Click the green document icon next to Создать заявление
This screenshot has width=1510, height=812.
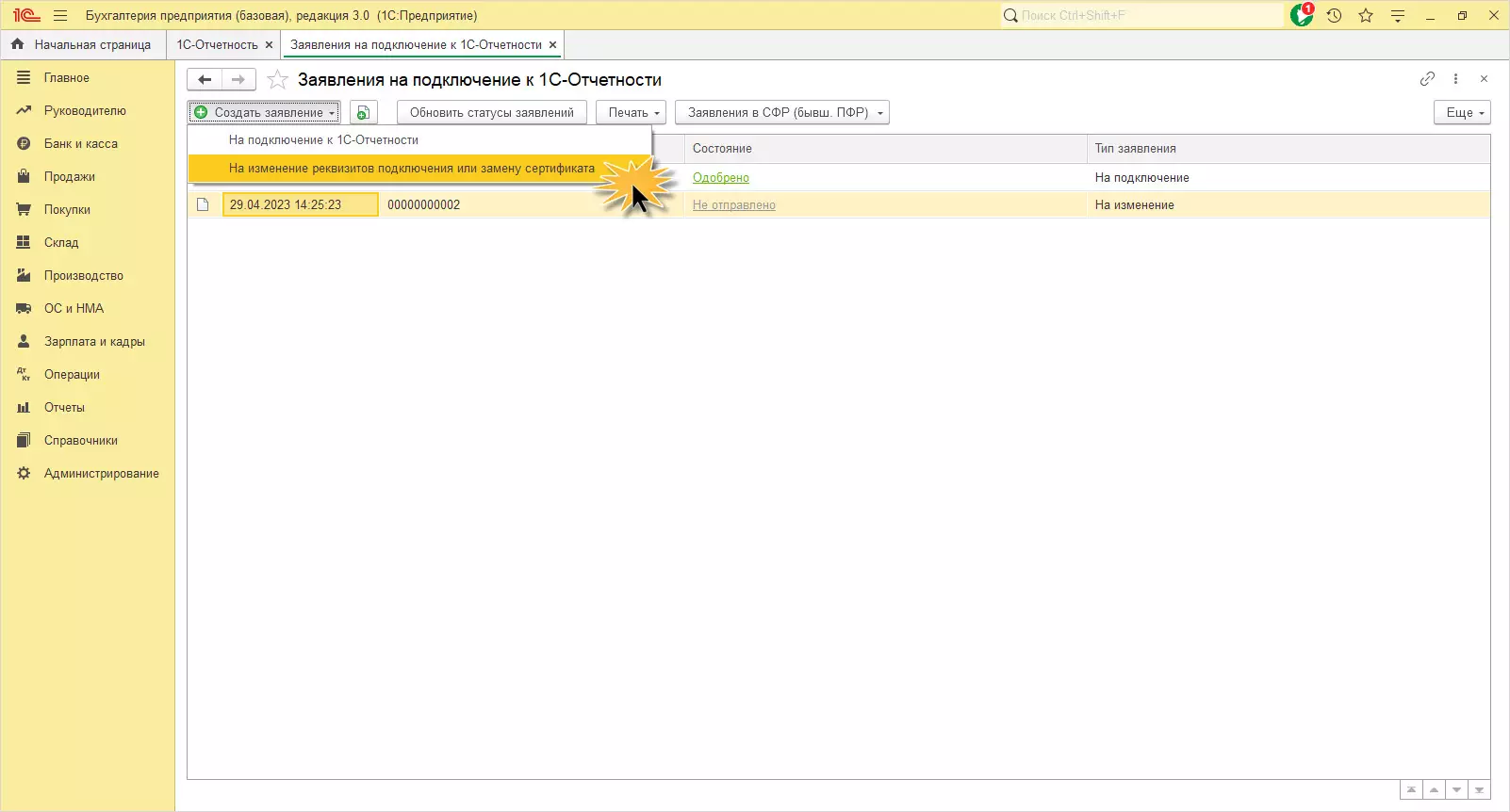pos(363,112)
